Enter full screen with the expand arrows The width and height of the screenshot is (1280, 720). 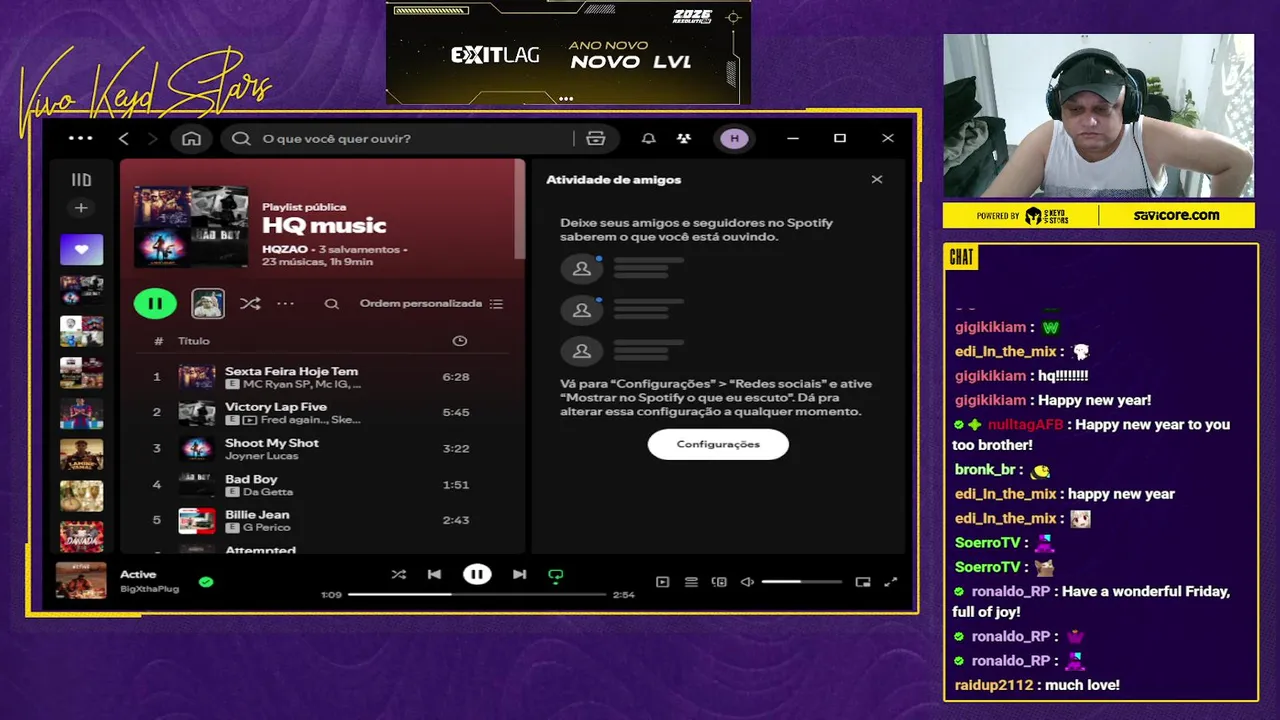click(x=891, y=582)
